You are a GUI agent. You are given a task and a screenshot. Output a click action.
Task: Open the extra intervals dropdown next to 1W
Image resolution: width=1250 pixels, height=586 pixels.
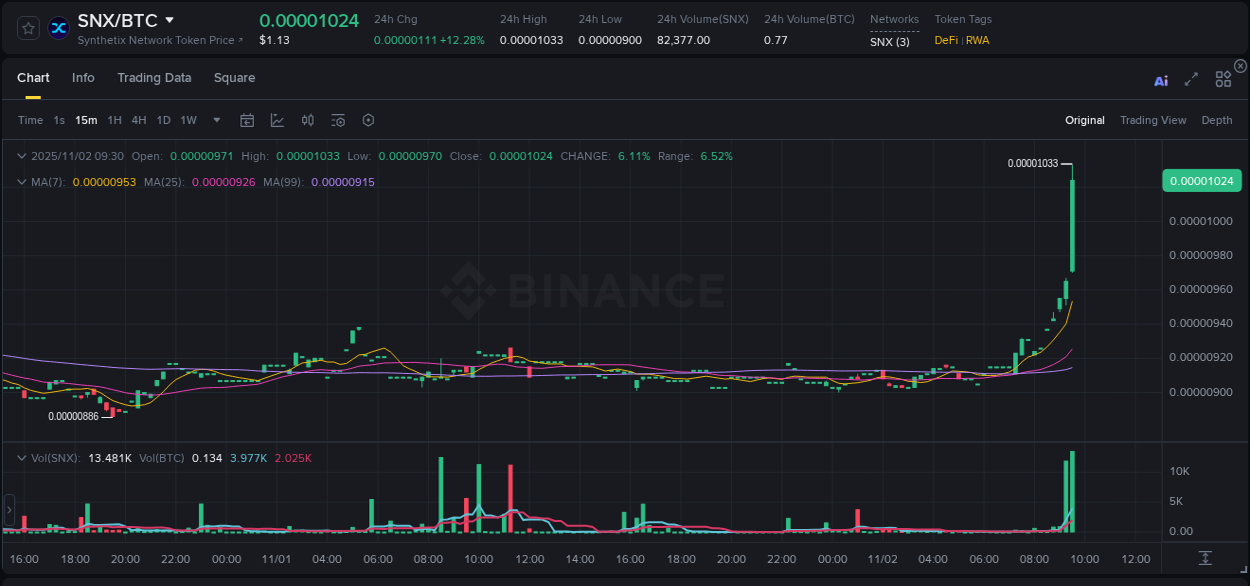click(x=215, y=120)
